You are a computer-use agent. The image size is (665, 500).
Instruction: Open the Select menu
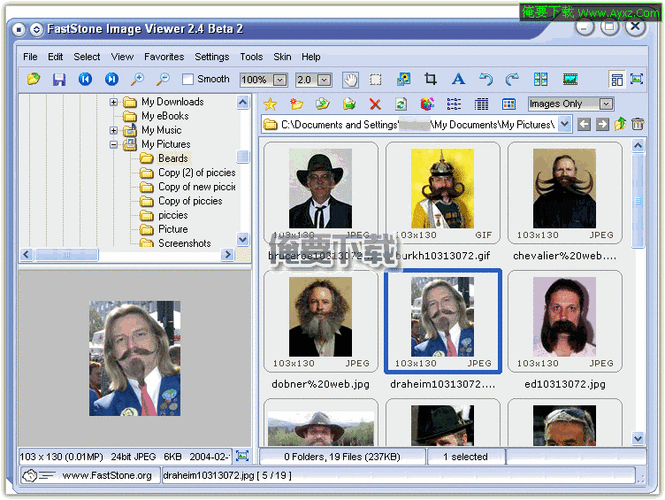tap(87, 57)
